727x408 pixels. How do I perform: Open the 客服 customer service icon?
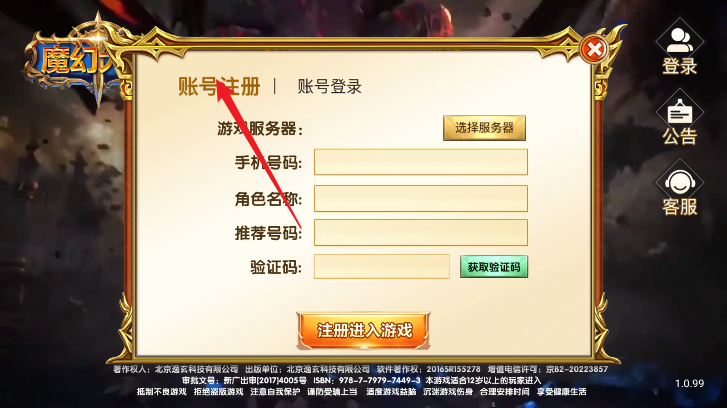tap(679, 188)
